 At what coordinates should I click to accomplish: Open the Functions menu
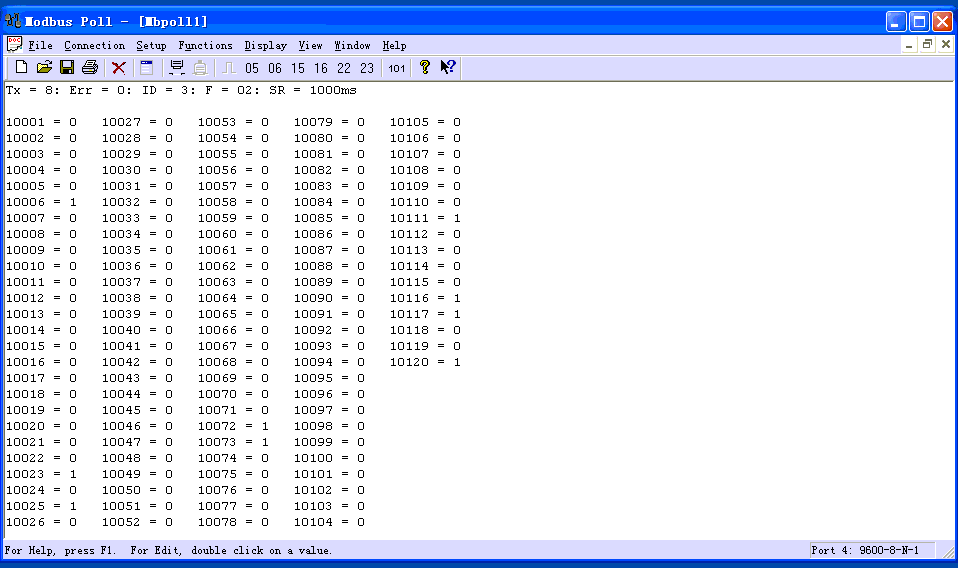[x=205, y=45]
